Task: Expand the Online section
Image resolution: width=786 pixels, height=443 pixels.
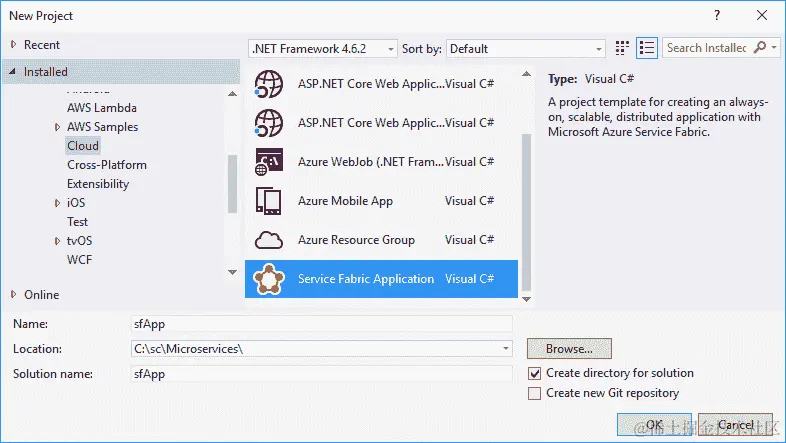Action: (x=13, y=294)
